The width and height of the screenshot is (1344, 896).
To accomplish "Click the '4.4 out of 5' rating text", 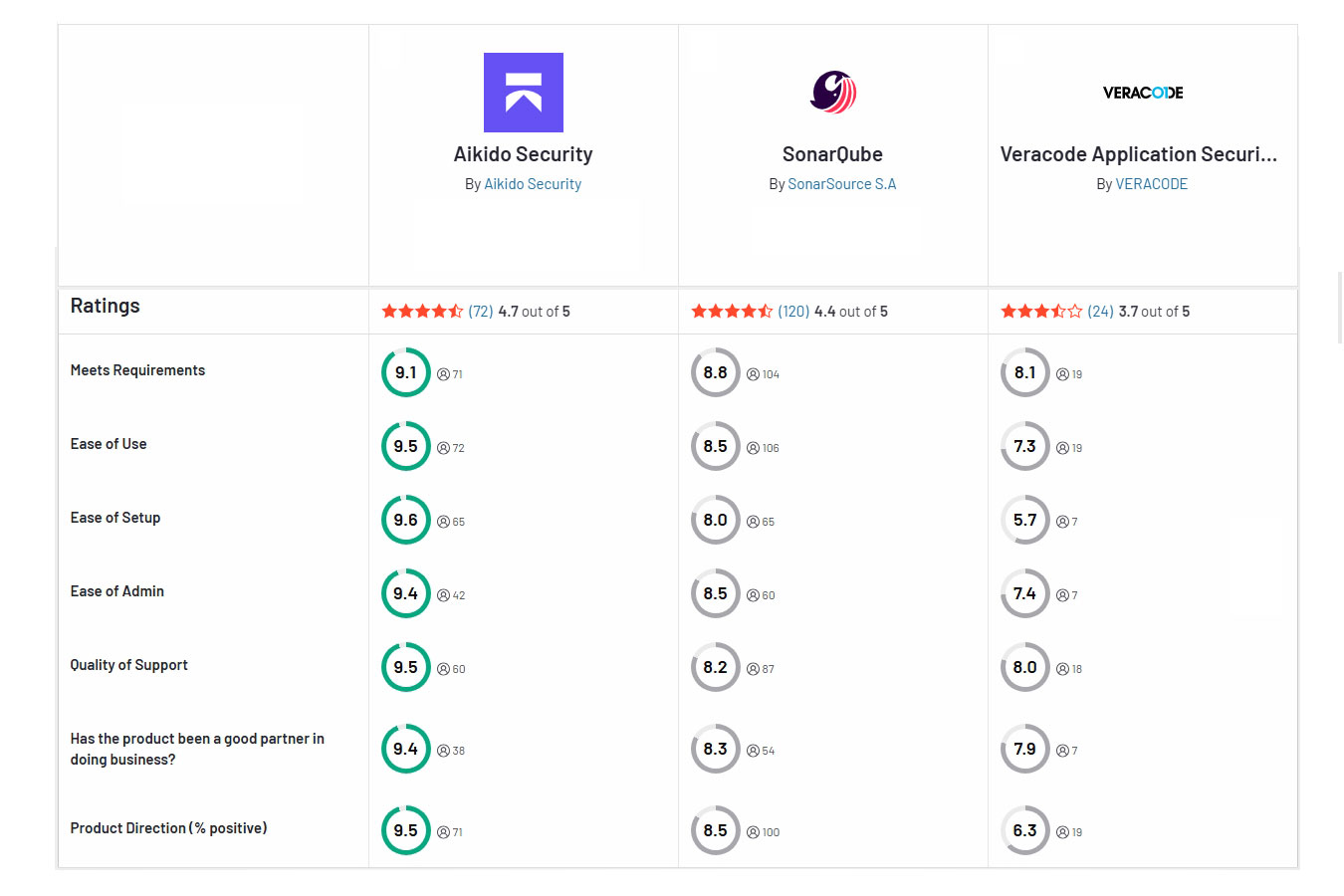I will point(851,312).
